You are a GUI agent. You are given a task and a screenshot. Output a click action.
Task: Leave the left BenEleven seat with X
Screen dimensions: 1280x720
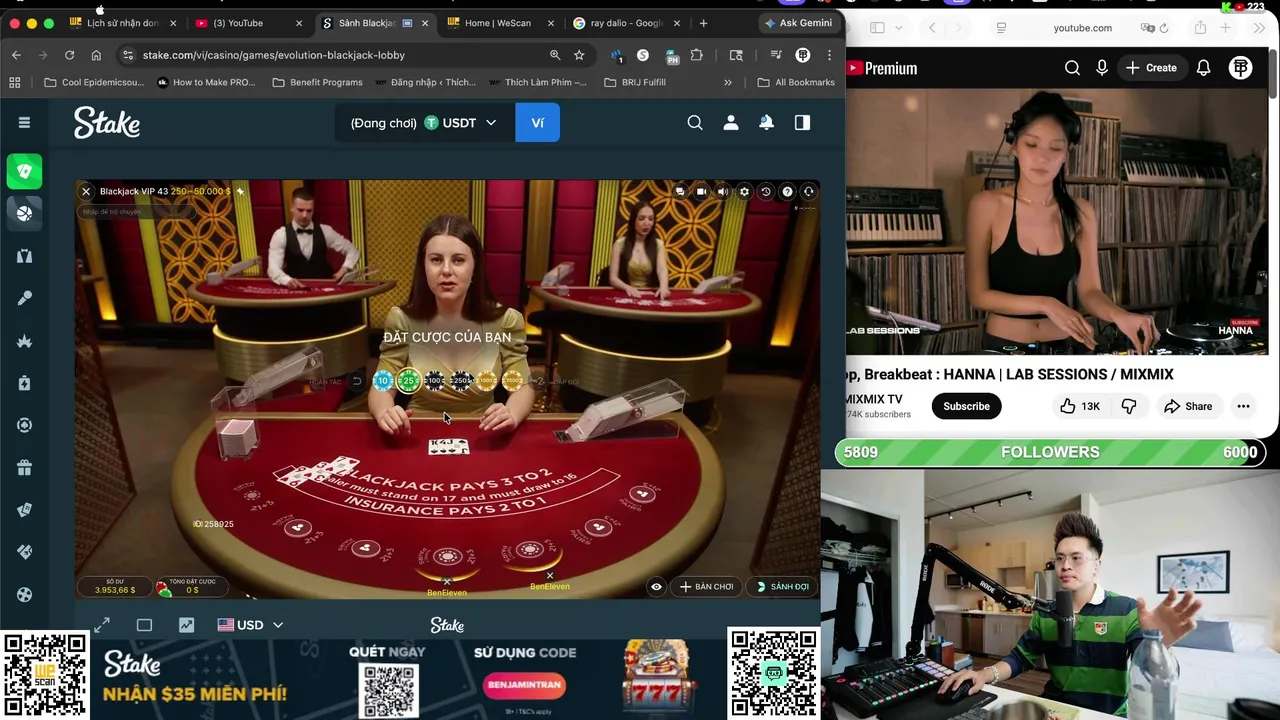[x=447, y=581]
